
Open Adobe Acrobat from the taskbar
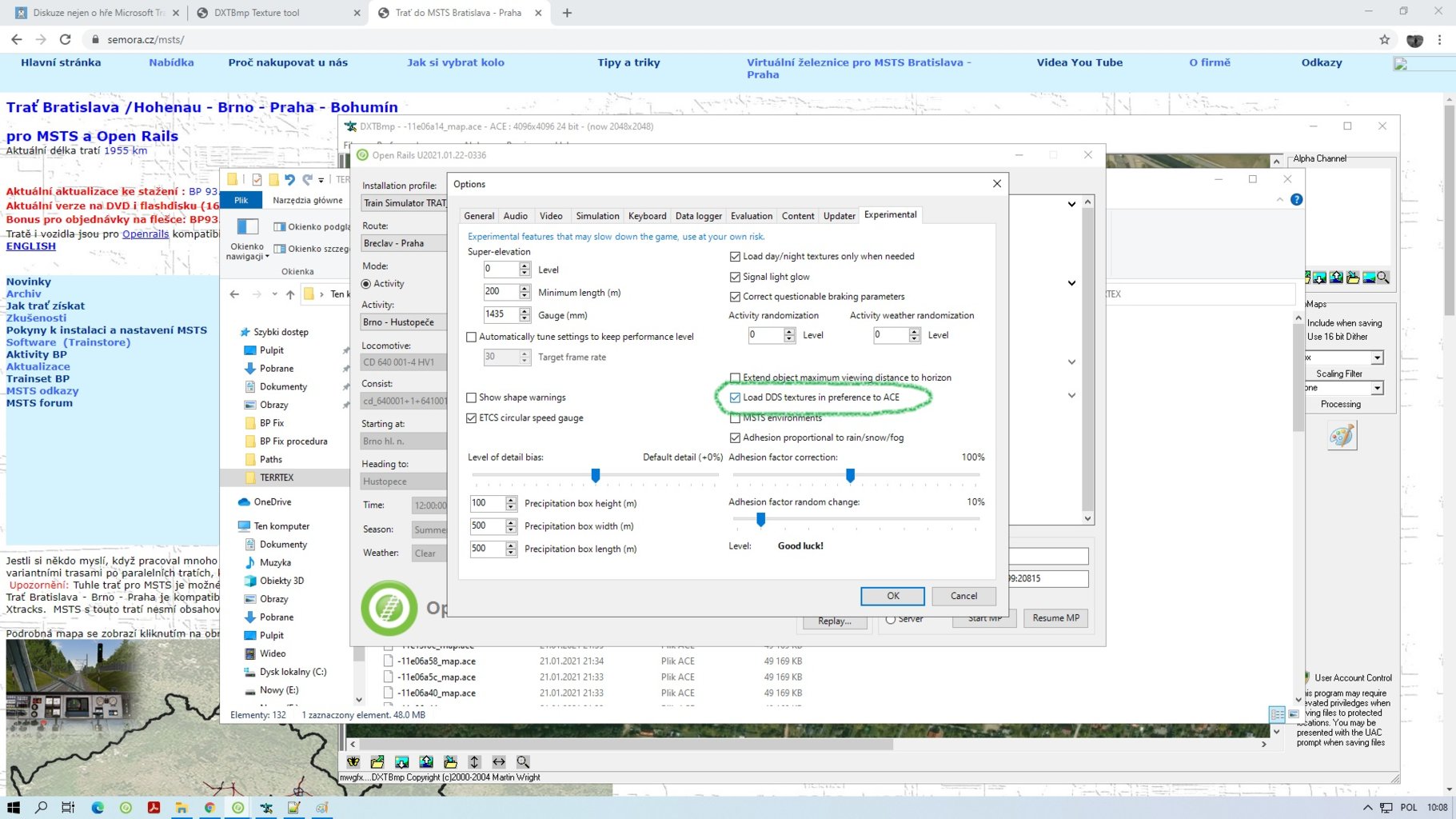point(154,808)
